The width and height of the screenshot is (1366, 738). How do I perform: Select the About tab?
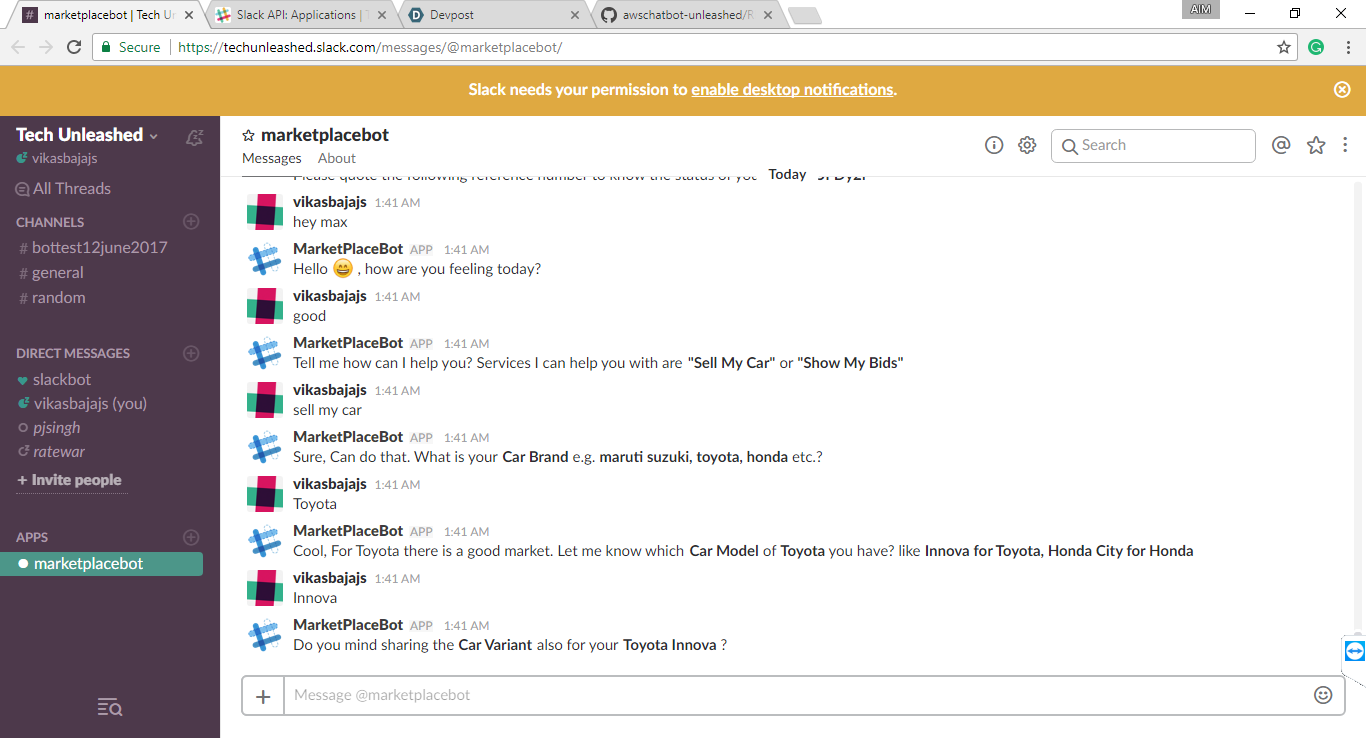tap(337, 159)
